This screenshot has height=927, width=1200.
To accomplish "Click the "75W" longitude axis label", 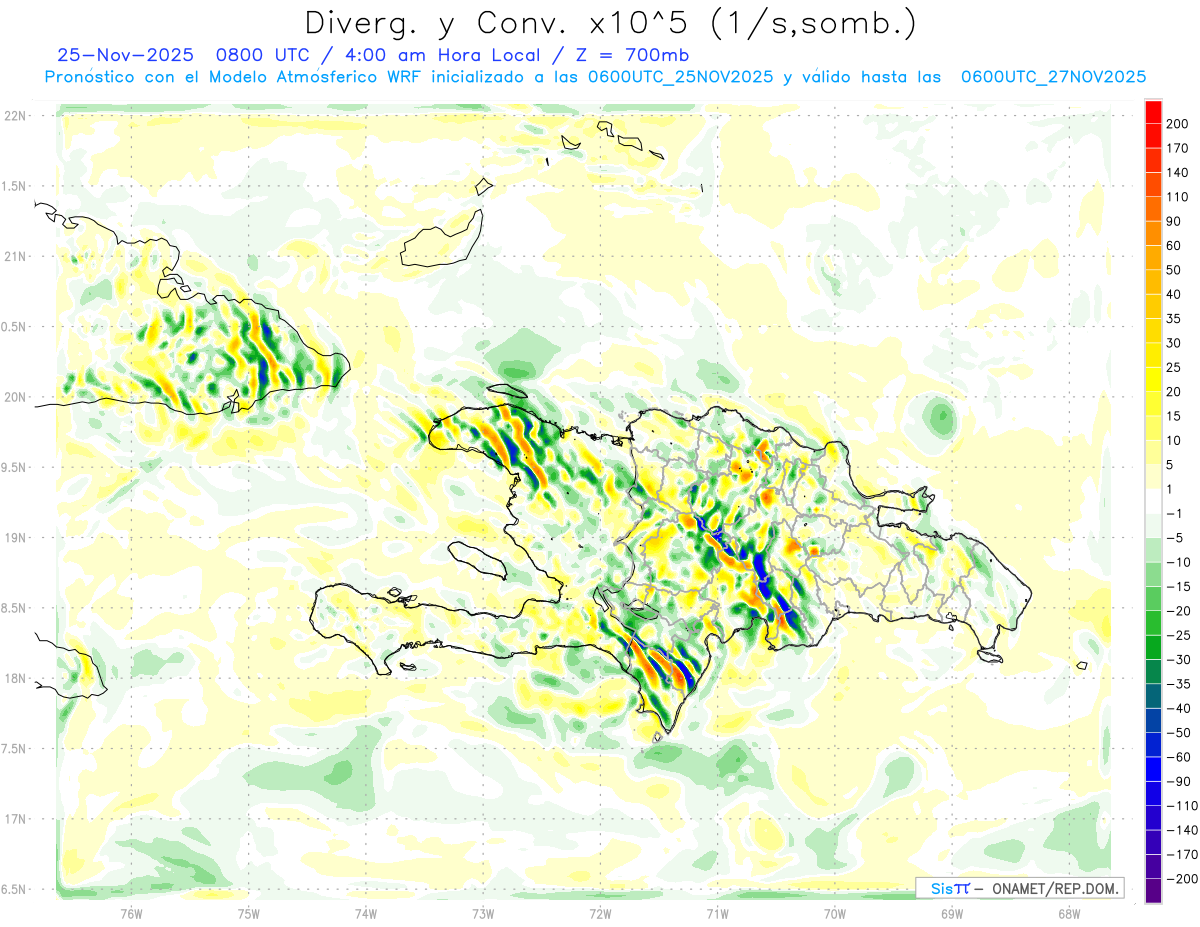I will (249, 913).
